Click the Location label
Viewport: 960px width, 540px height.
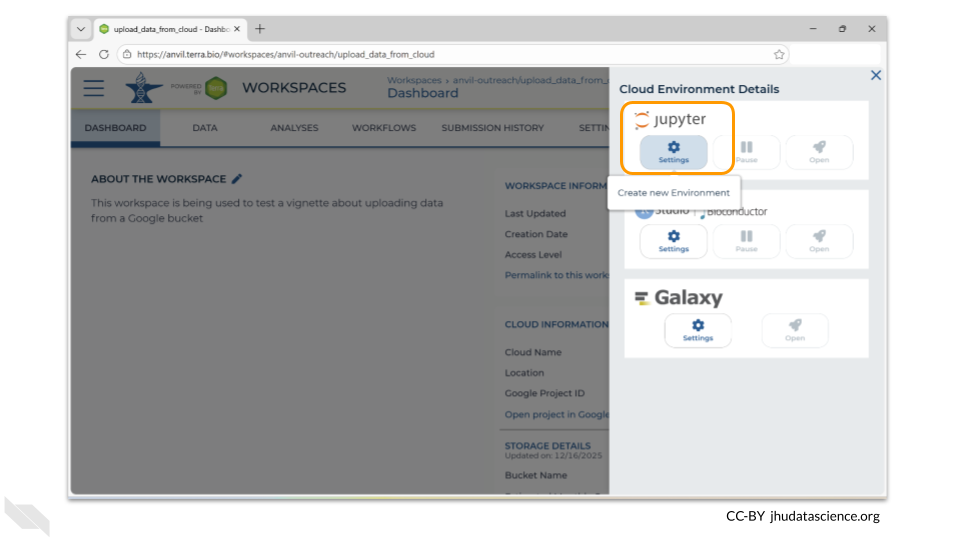pos(524,373)
